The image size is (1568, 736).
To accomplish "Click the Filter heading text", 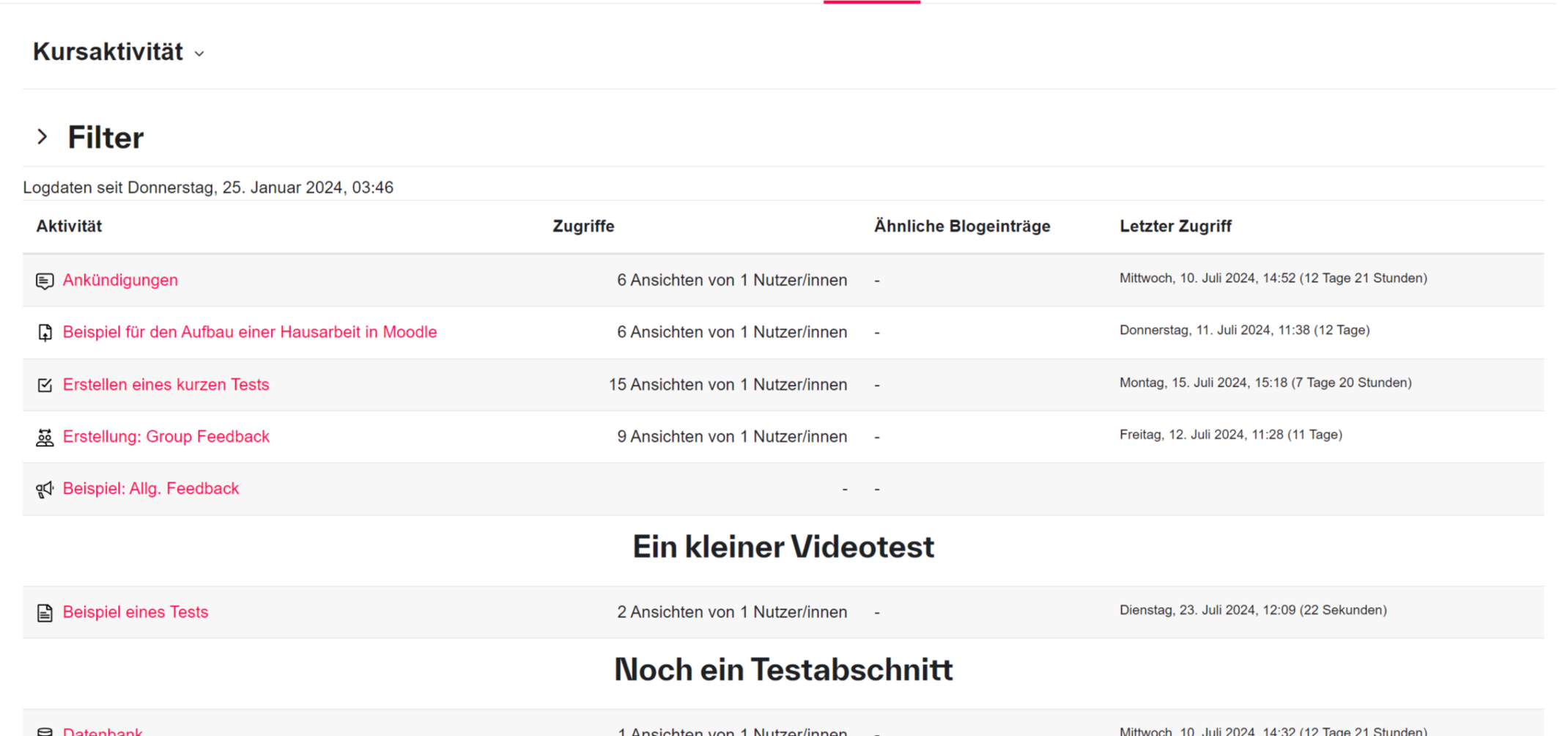I will [x=106, y=138].
